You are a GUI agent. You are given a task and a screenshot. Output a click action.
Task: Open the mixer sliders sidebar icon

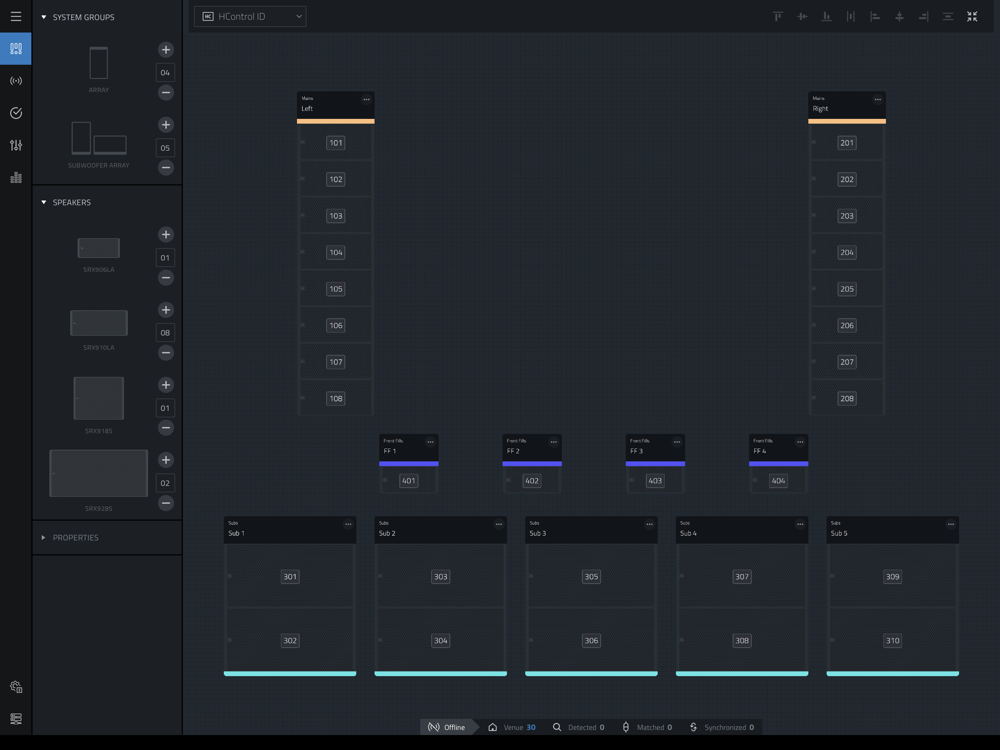[16, 145]
